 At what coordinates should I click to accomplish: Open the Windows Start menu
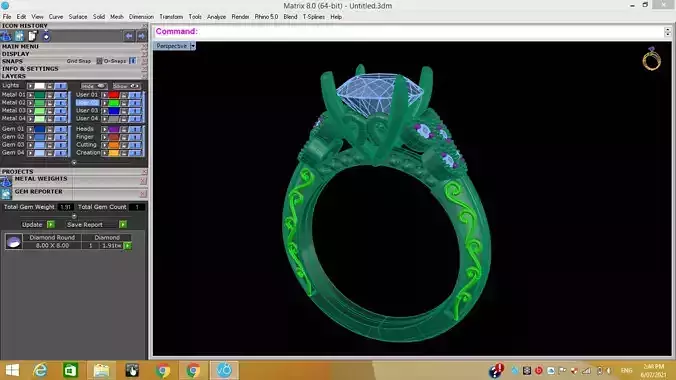pos(12,371)
